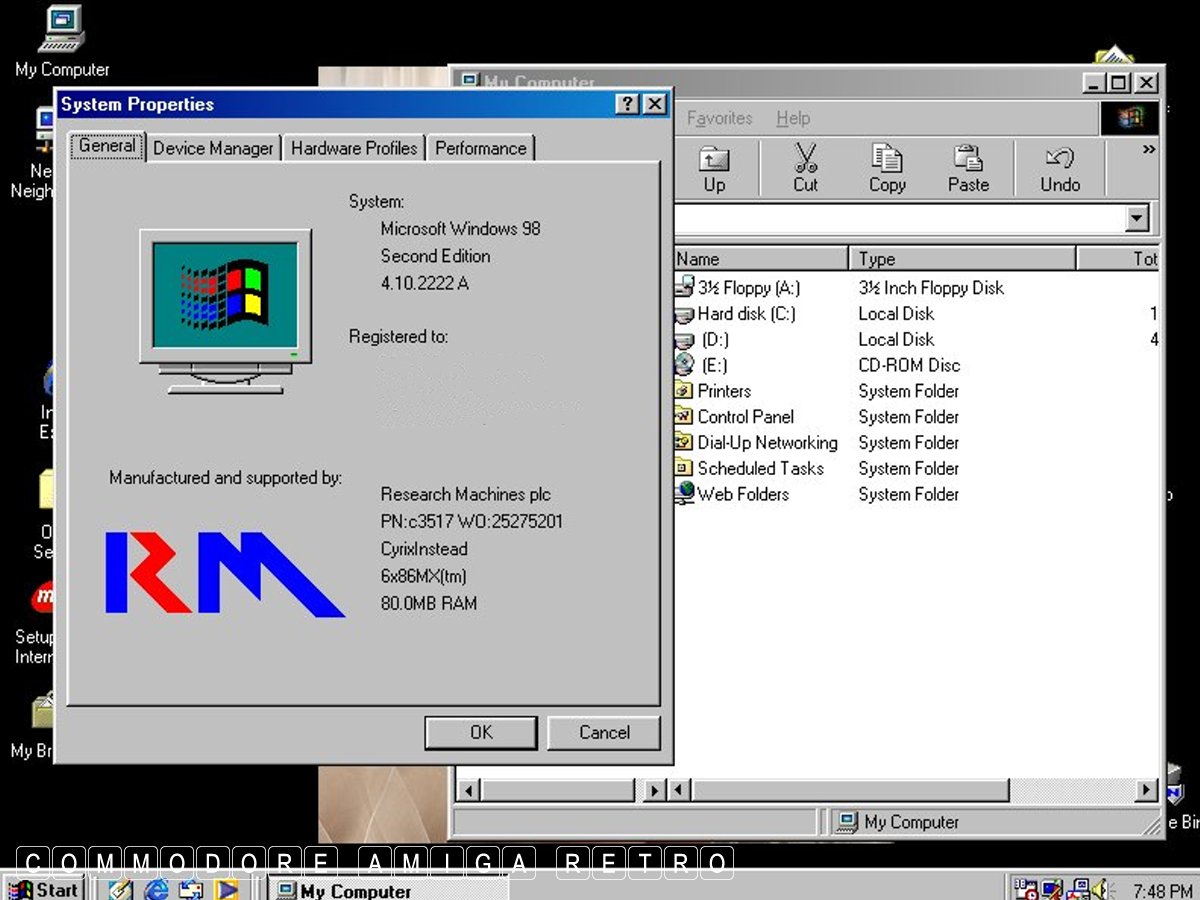Open the Performance tab
The height and width of the screenshot is (900, 1200).
tap(480, 148)
